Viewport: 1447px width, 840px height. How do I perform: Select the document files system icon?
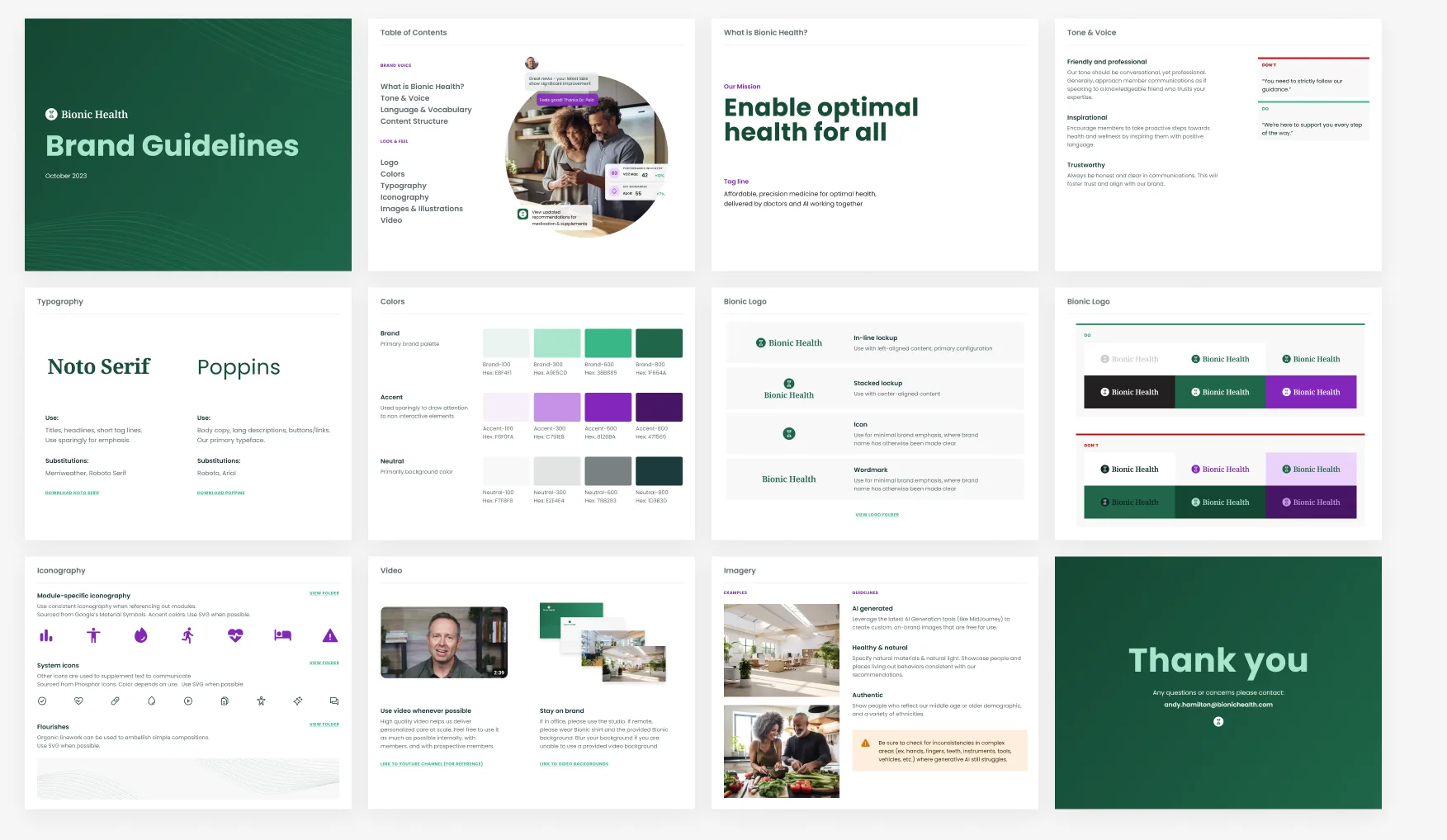pyautogui.click(x=225, y=701)
